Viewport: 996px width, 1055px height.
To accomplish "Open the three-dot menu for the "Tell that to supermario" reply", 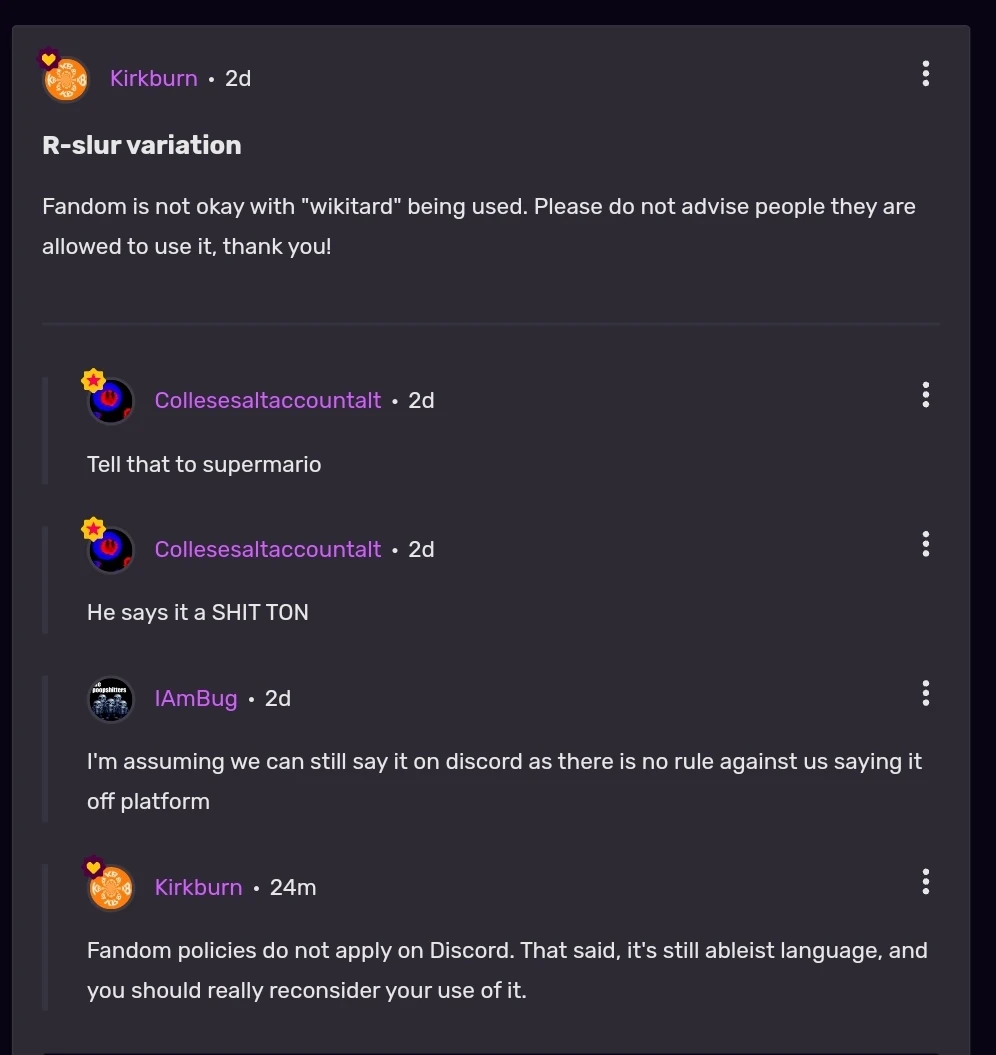I will [926, 395].
